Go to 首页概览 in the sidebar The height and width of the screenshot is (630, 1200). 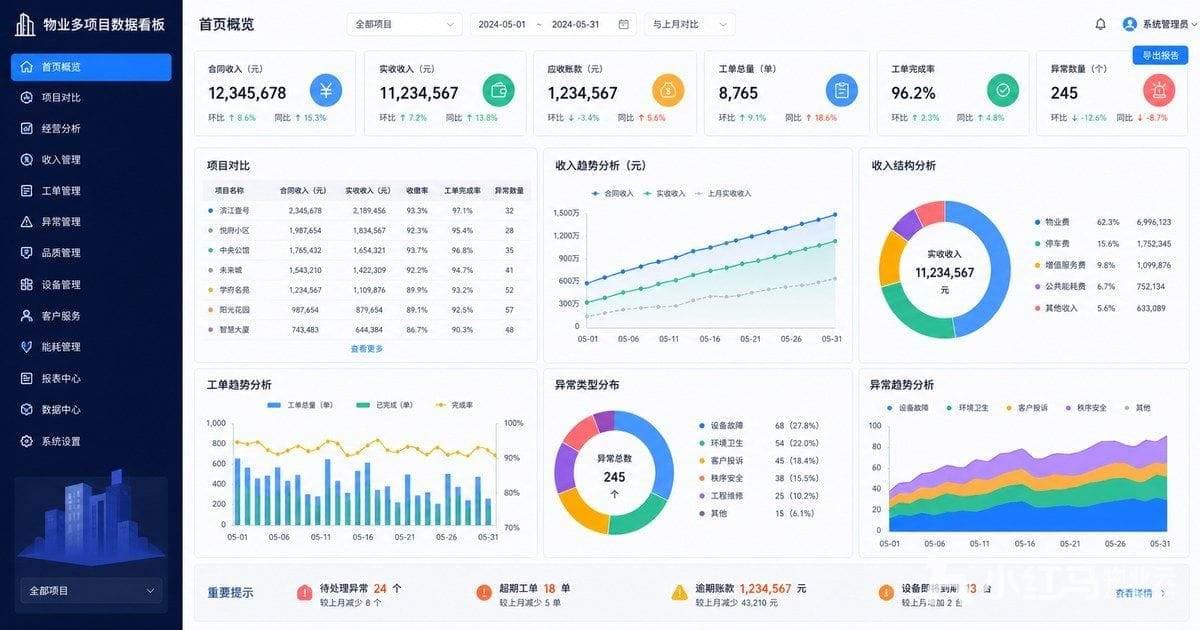(x=91, y=67)
